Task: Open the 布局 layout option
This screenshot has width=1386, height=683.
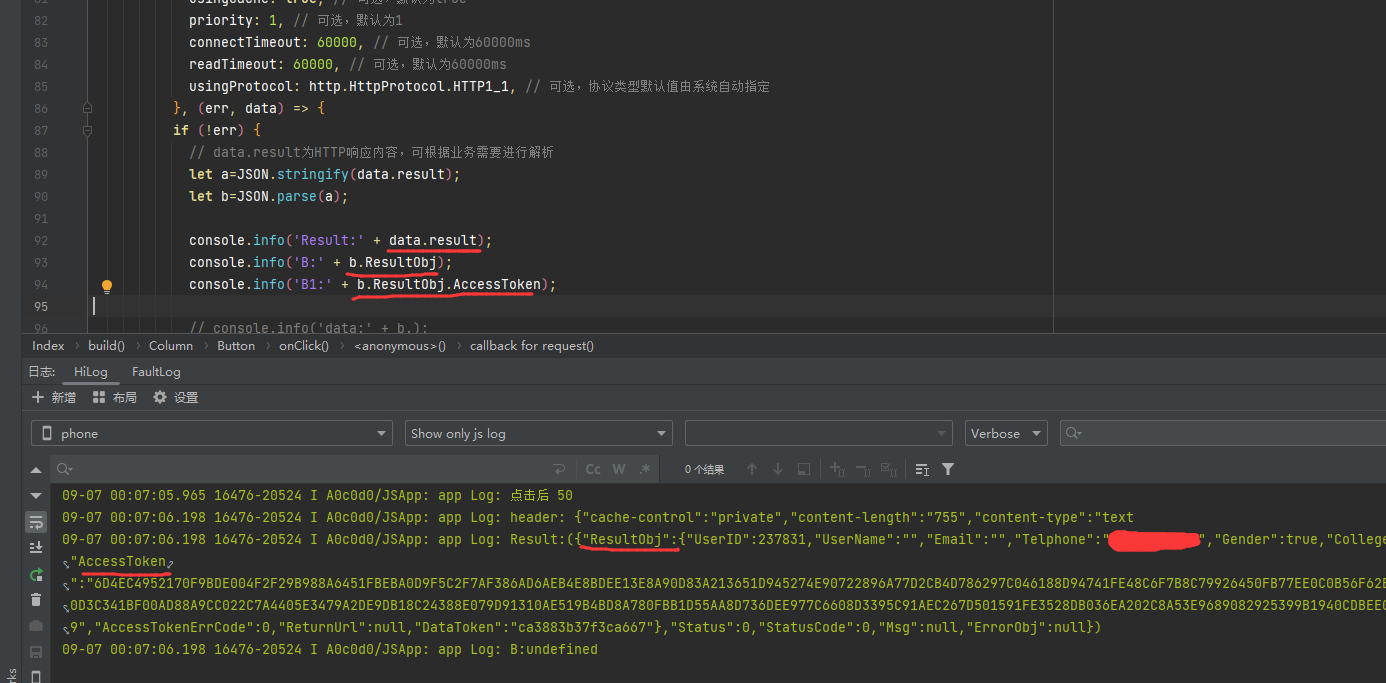Action: (115, 397)
